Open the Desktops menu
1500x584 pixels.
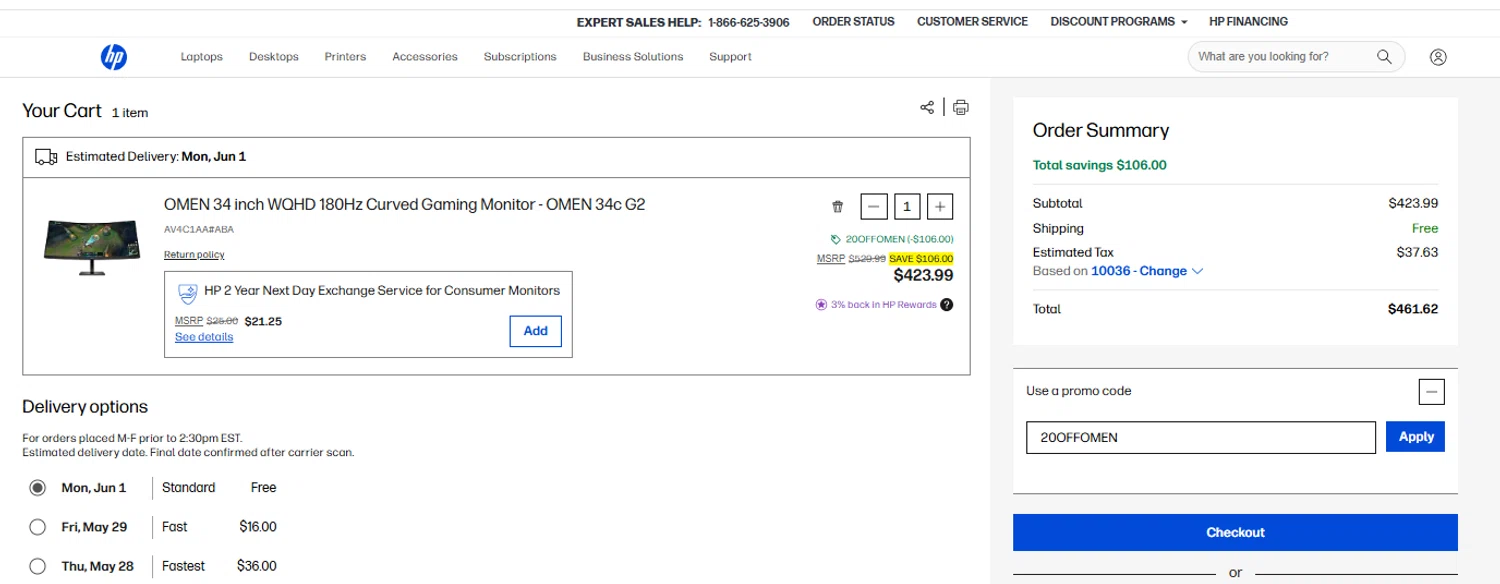[274, 57]
